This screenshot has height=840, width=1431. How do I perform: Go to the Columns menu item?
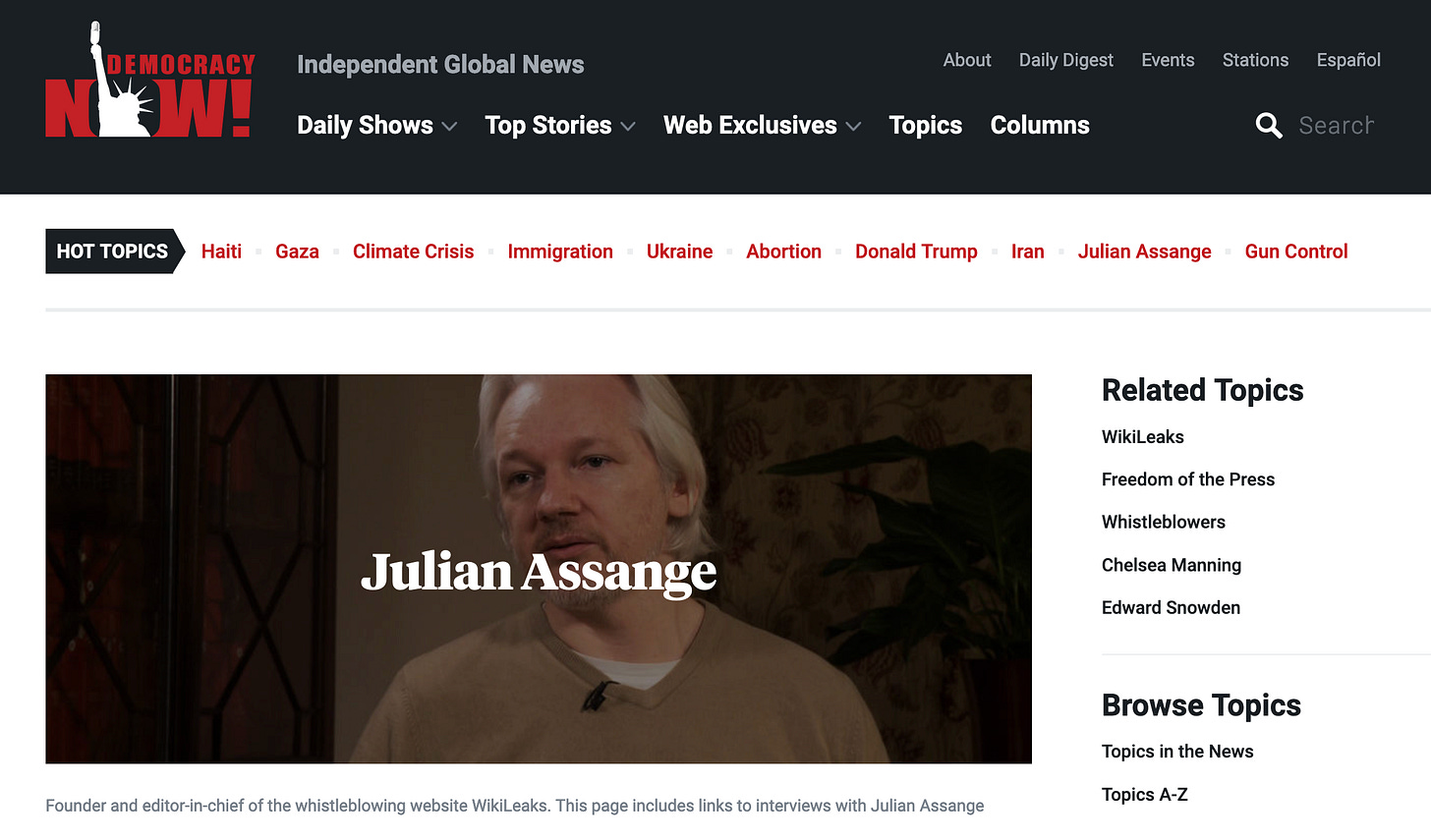pyautogui.click(x=1040, y=126)
